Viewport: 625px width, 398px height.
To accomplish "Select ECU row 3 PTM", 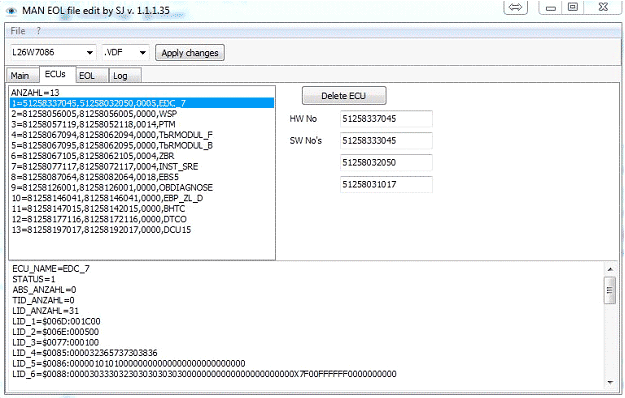I will point(142,124).
